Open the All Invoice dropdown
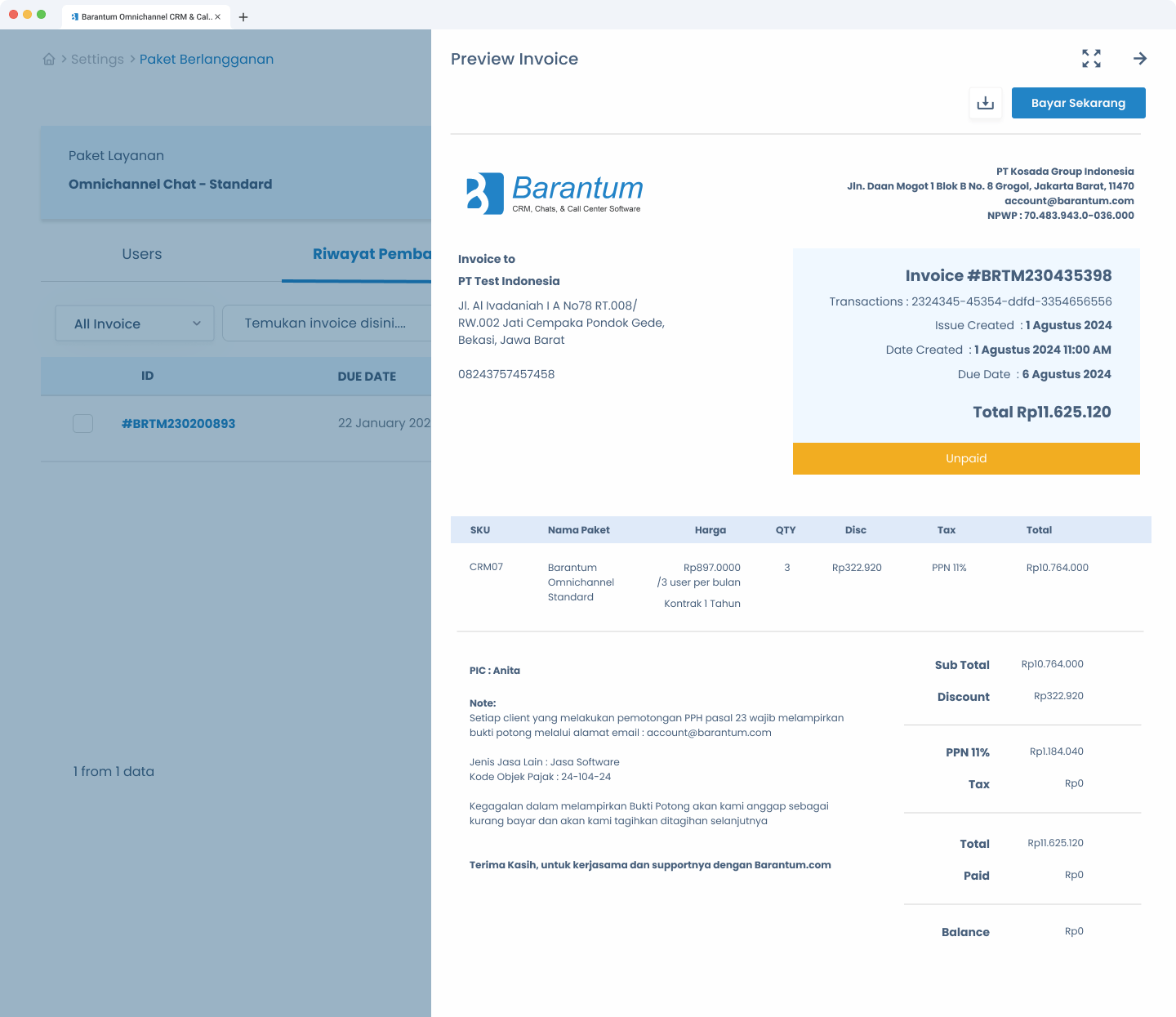 pyautogui.click(x=135, y=323)
